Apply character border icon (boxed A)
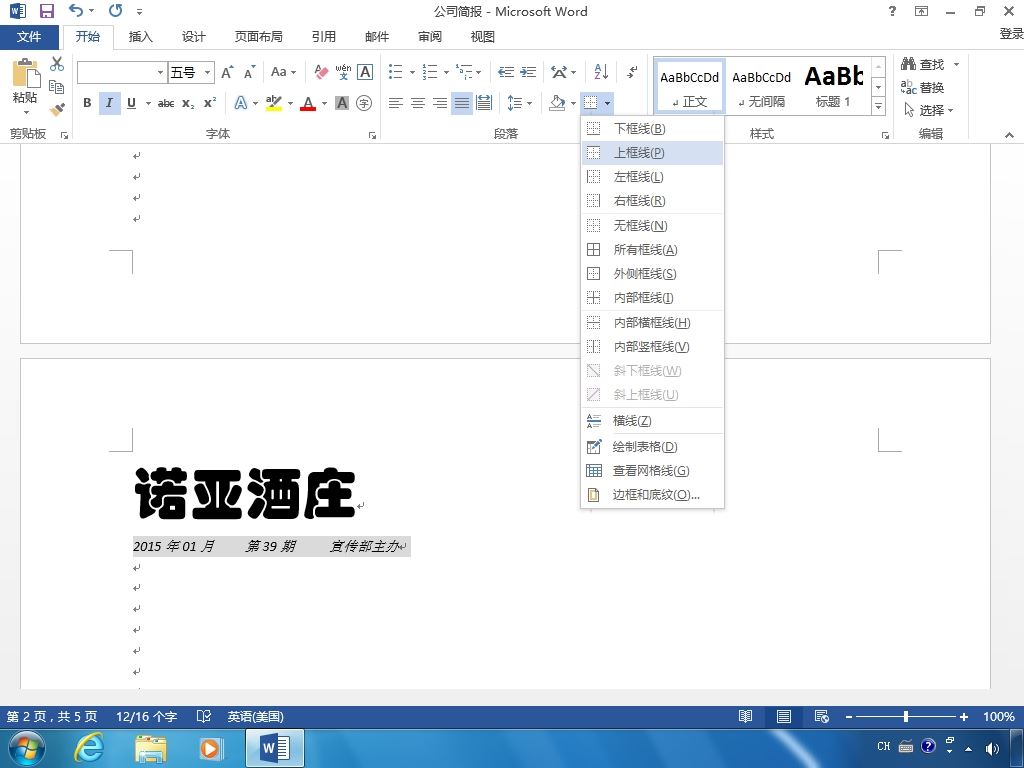Image resolution: width=1024 pixels, height=768 pixels. [365, 72]
